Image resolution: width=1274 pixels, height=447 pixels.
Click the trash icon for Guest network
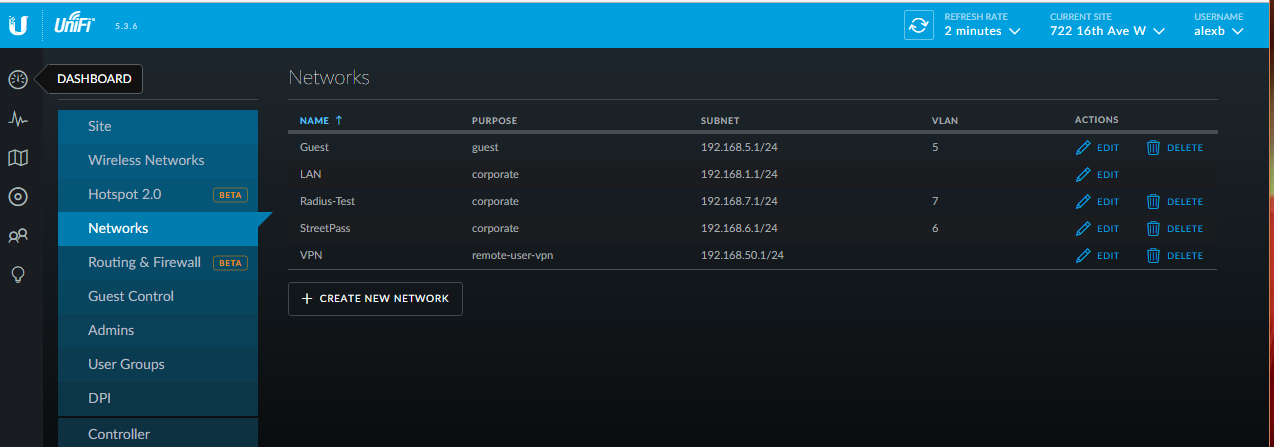(1153, 148)
